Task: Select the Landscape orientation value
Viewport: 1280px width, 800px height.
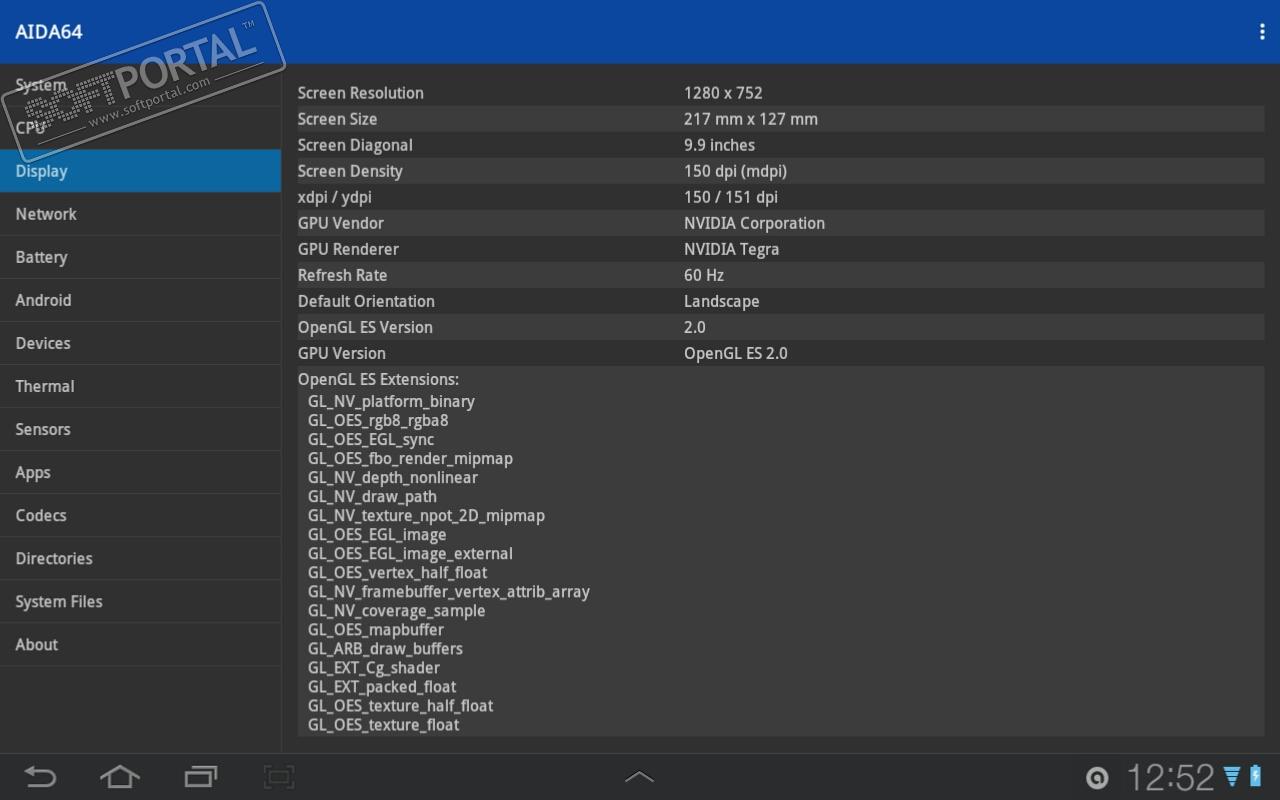Action: (721, 301)
